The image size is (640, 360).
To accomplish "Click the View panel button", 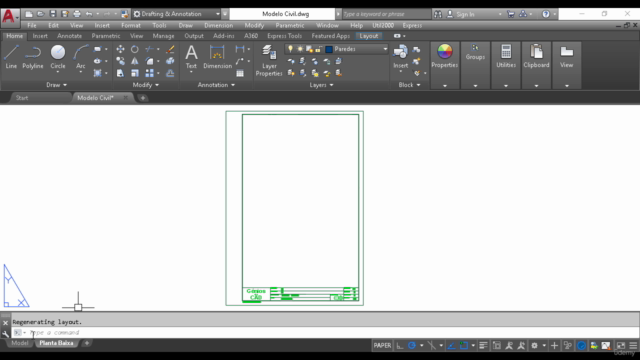I will coord(567,56).
